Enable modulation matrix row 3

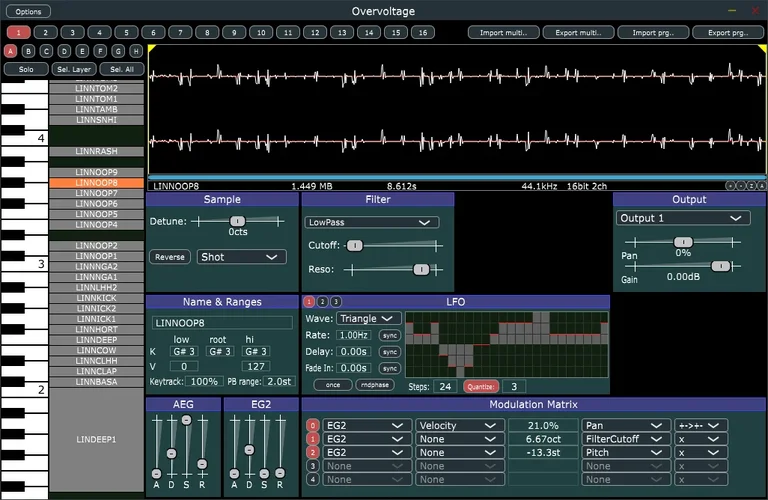pos(313,465)
